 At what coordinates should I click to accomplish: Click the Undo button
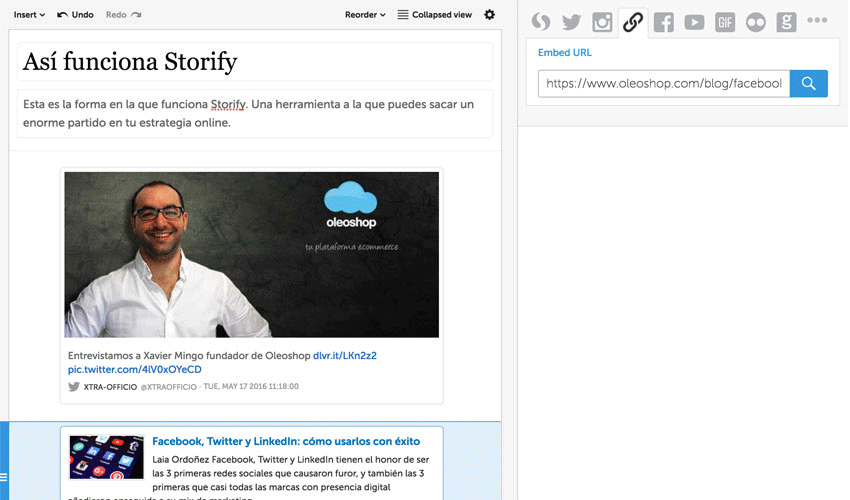(75, 15)
